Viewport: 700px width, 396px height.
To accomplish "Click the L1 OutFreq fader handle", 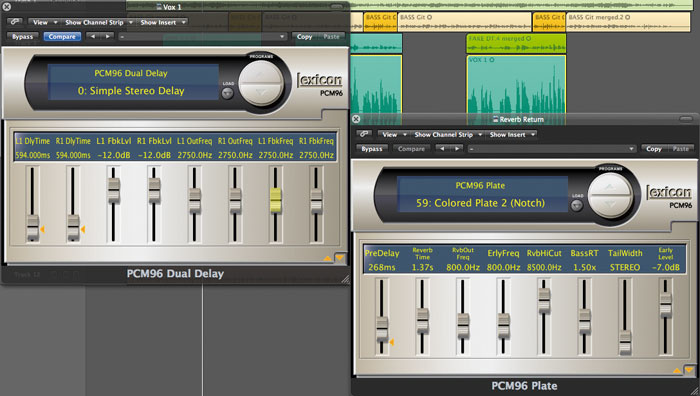I will click(195, 200).
